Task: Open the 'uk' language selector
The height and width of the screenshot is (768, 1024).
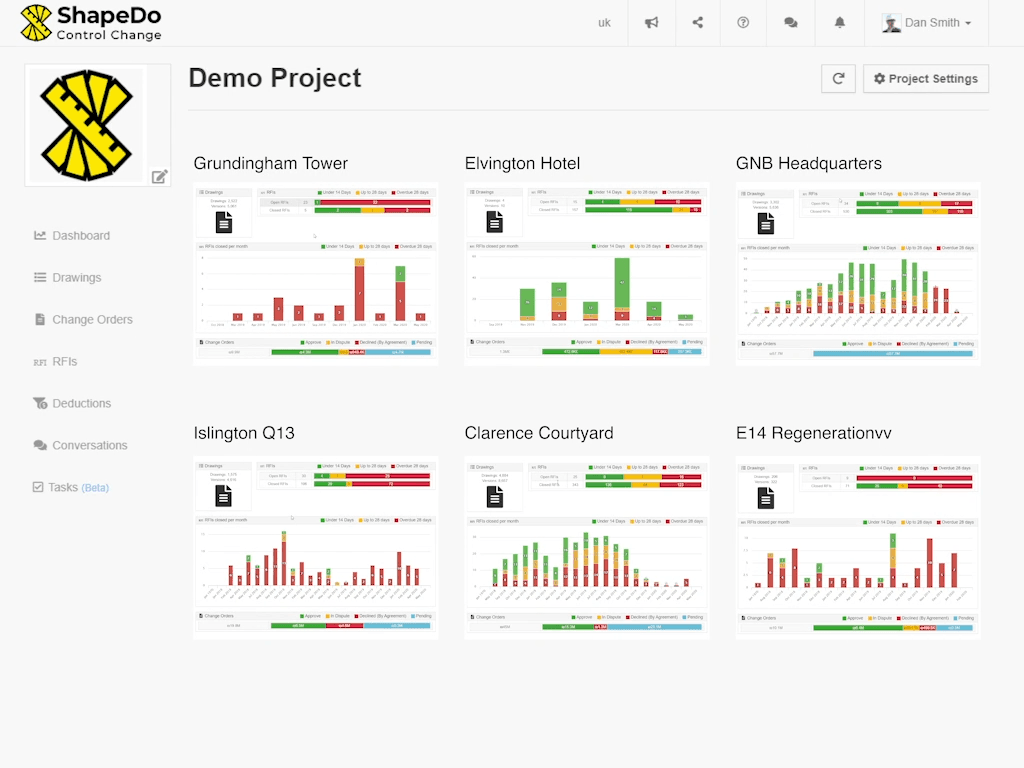Action: (604, 22)
